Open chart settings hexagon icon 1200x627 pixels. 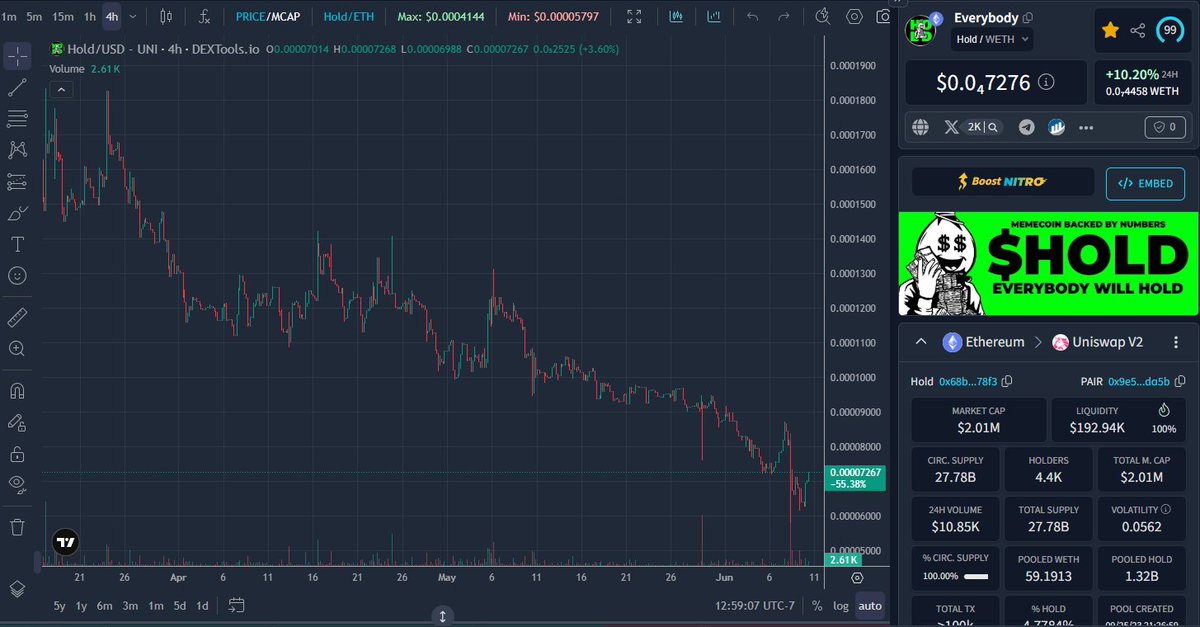coord(854,16)
